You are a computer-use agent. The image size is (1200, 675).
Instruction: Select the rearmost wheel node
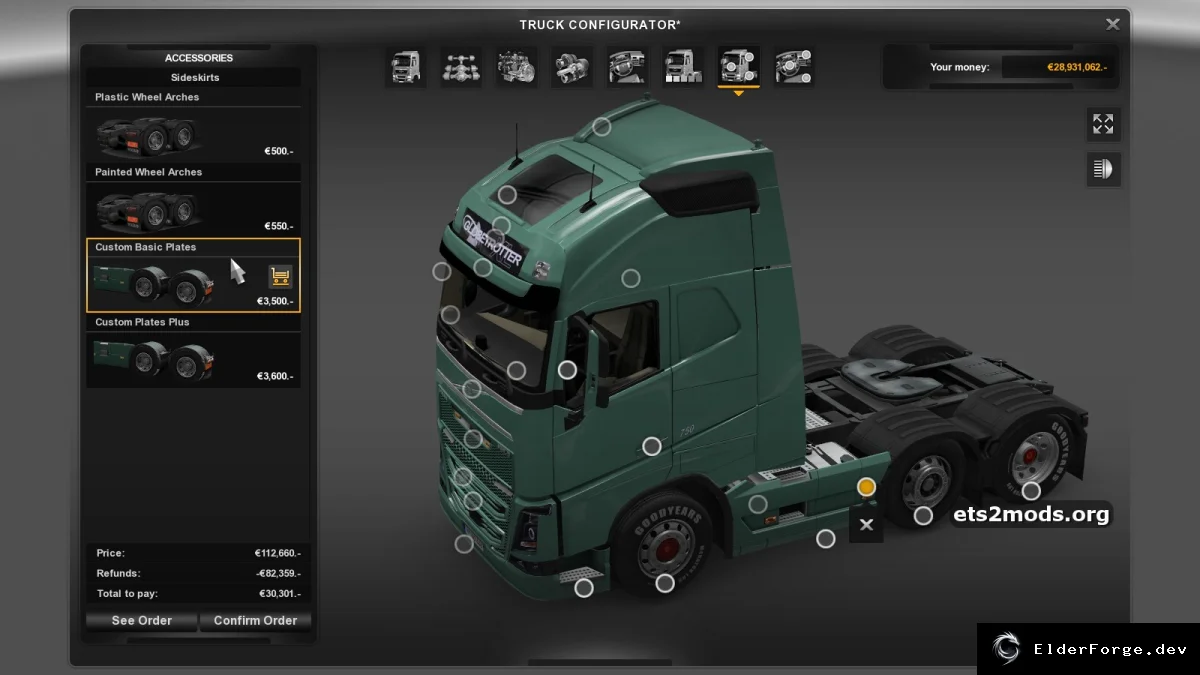click(1031, 491)
